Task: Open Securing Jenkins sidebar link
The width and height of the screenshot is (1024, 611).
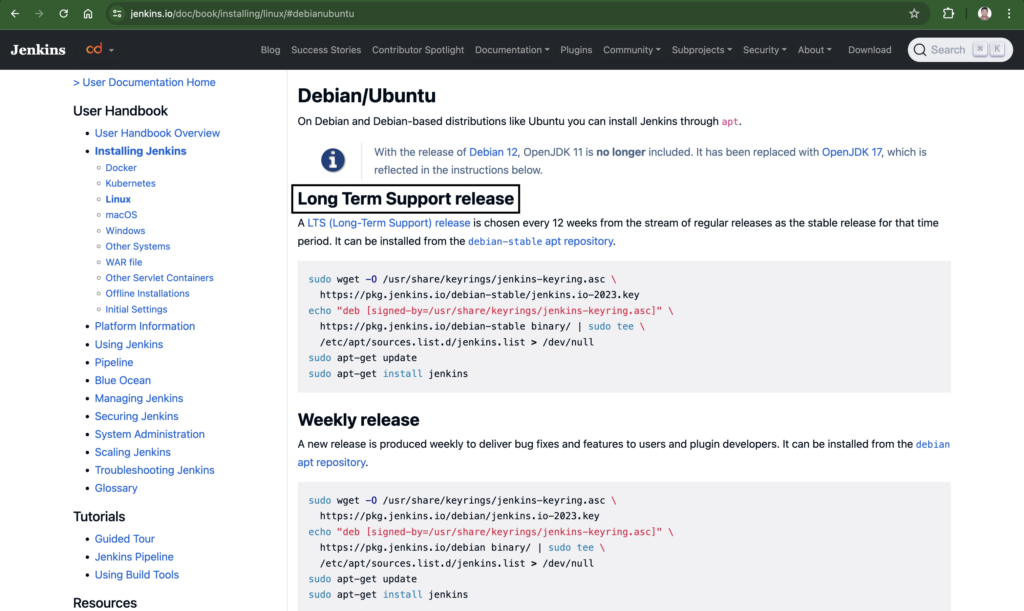Action: (136, 416)
